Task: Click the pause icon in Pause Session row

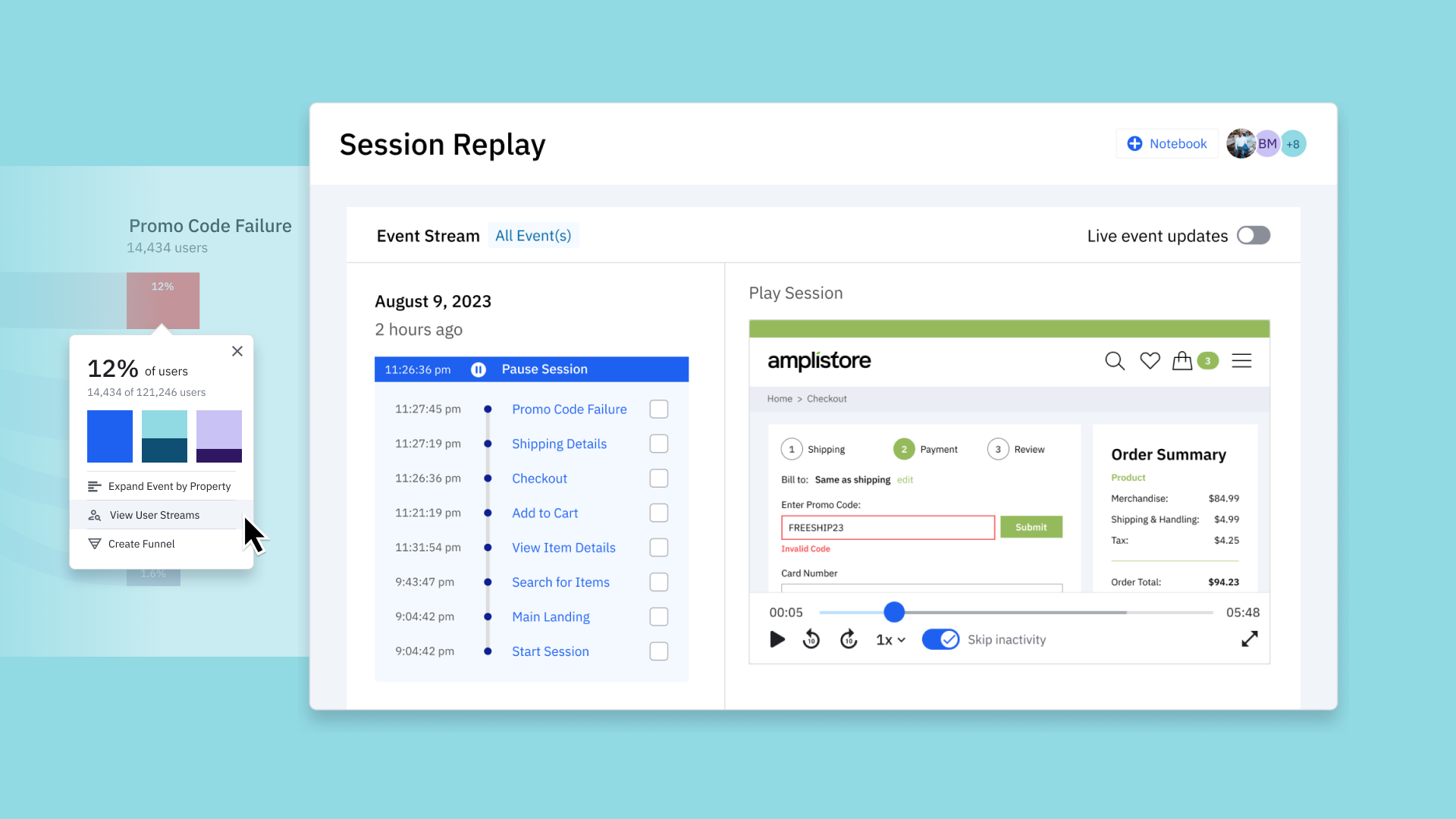Action: coord(479,369)
